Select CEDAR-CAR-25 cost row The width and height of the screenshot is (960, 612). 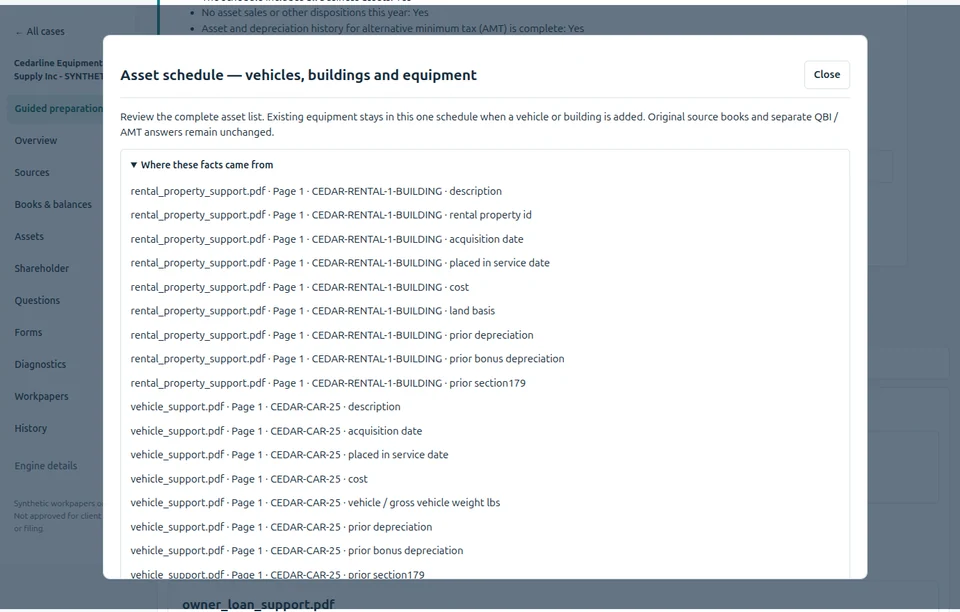click(x=249, y=479)
